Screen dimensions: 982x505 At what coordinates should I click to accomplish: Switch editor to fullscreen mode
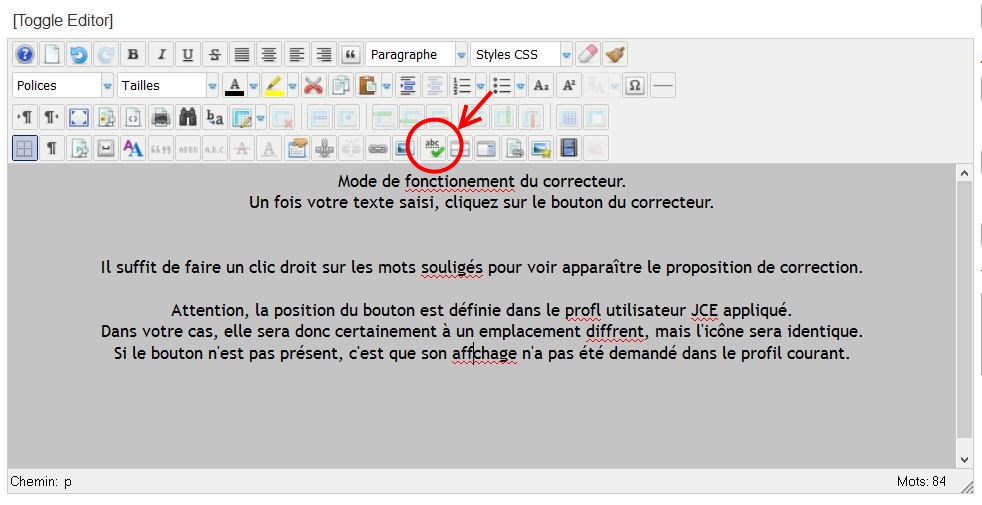(79, 117)
